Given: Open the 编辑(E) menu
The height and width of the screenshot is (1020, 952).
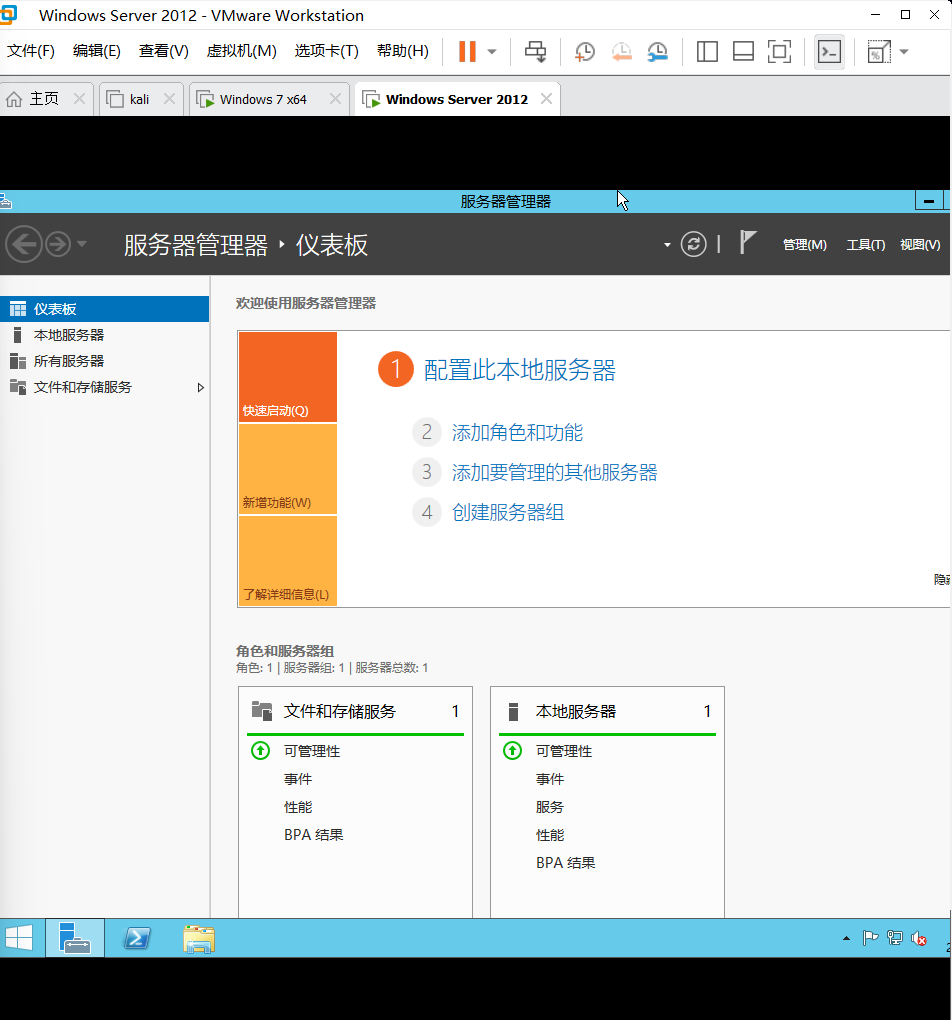Looking at the screenshot, I should click(x=97, y=51).
